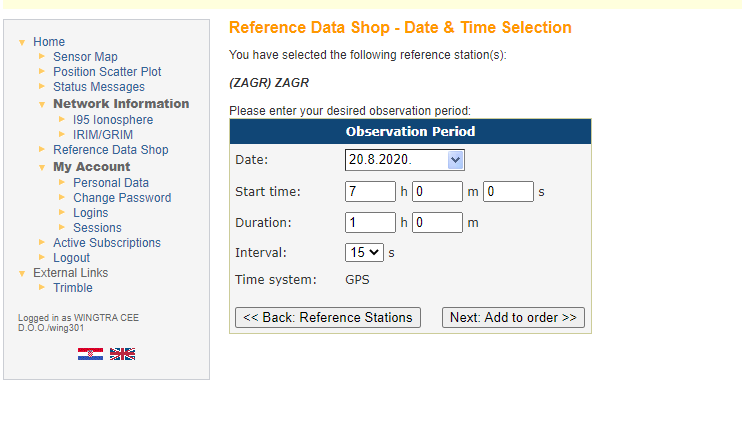Image resolution: width=742 pixels, height=427 pixels.
Task: Open the Sensor Map page
Action: (85, 57)
